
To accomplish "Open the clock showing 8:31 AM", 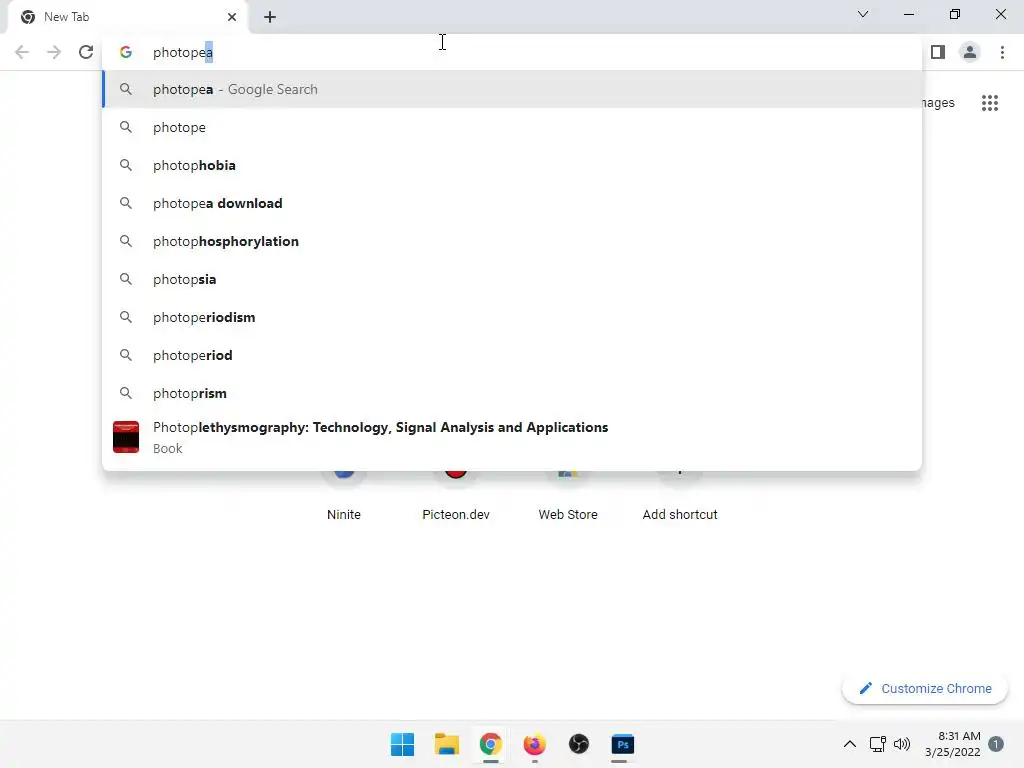I will click(x=953, y=744).
